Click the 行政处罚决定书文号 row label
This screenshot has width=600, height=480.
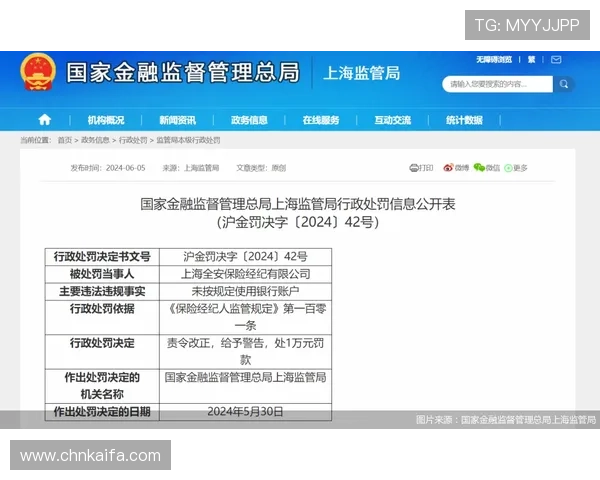click(x=102, y=257)
